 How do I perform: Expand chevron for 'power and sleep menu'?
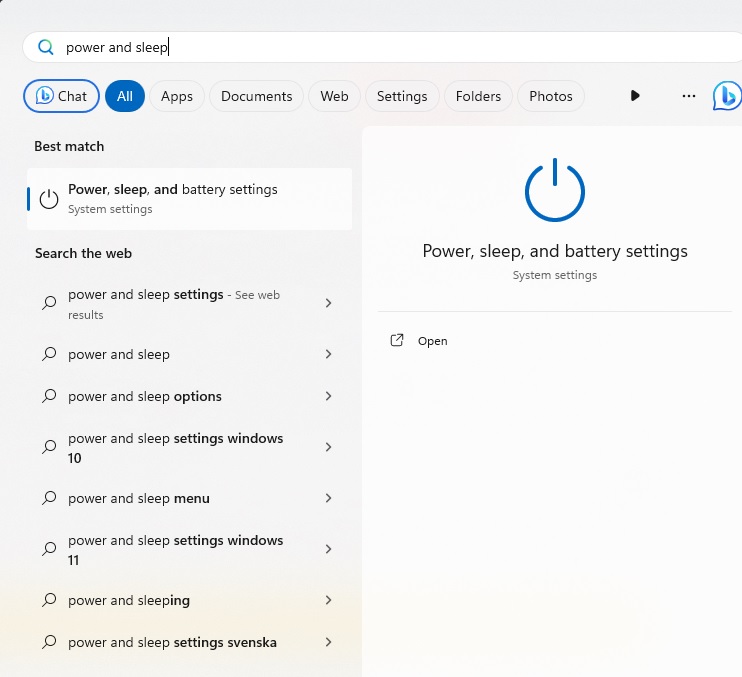[x=328, y=498]
